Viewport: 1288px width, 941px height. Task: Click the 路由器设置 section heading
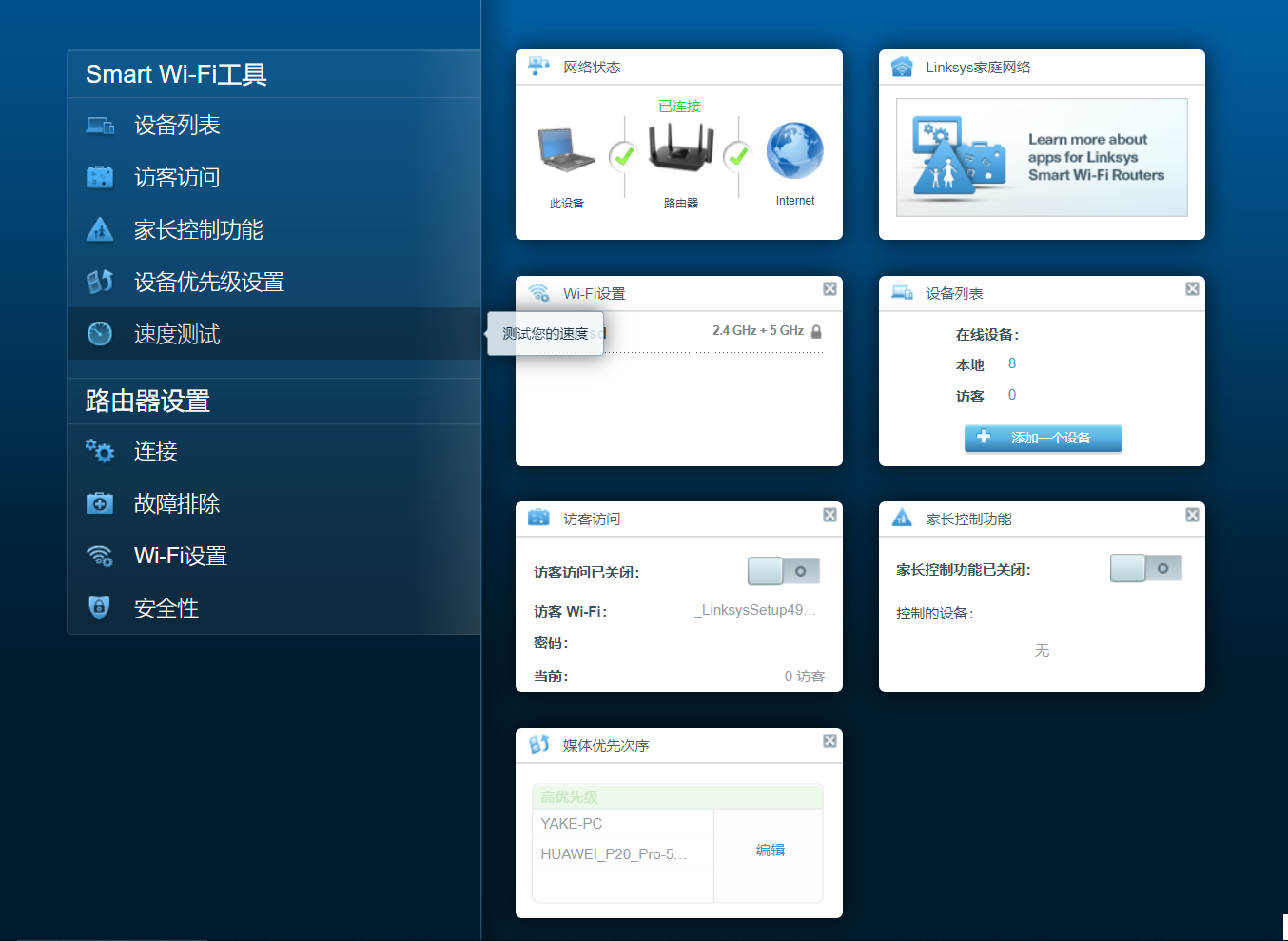pyautogui.click(x=147, y=401)
